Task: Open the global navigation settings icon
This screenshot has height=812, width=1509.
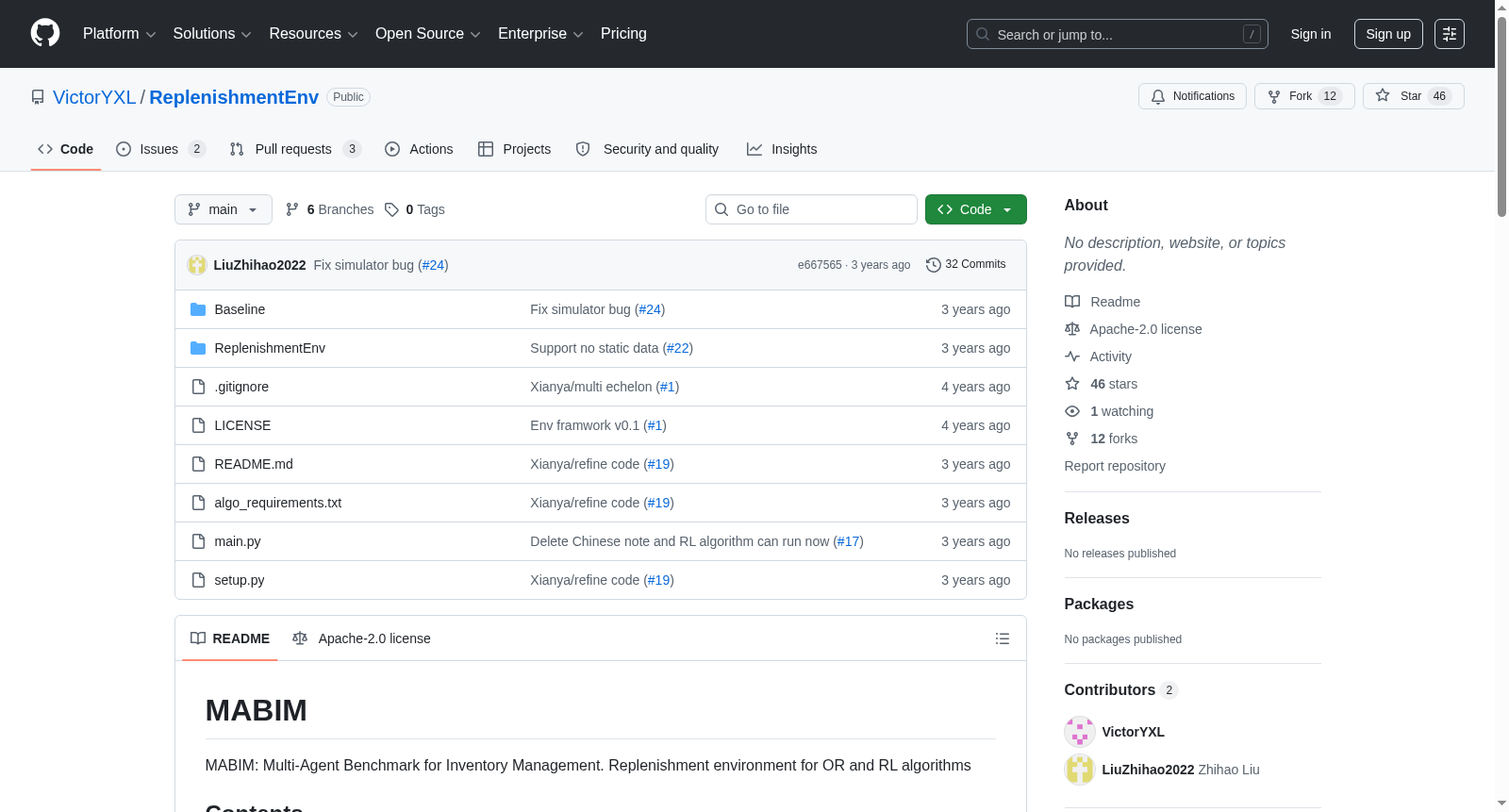Action: 1450,34
